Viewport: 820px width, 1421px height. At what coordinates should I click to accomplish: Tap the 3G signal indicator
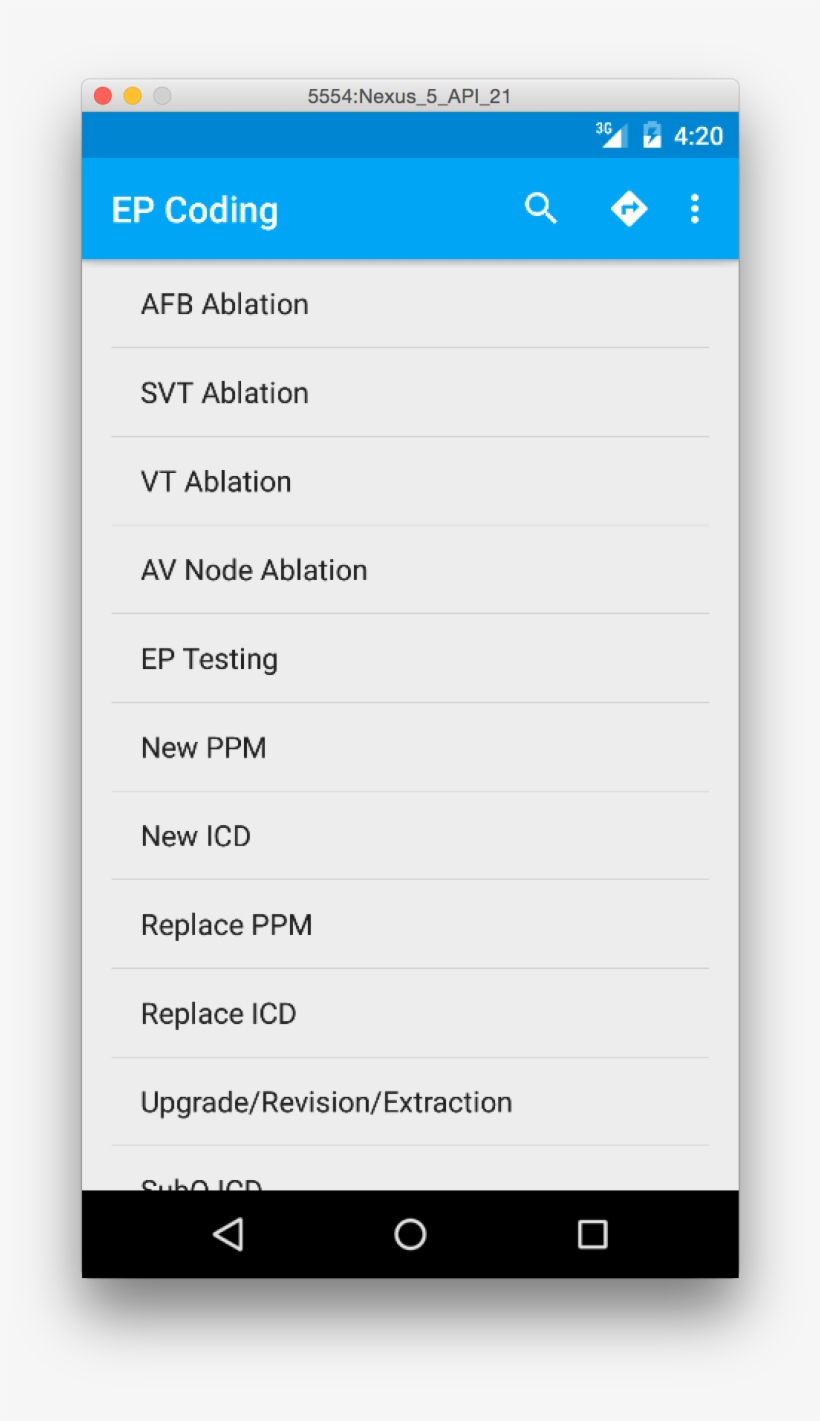point(611,135)
